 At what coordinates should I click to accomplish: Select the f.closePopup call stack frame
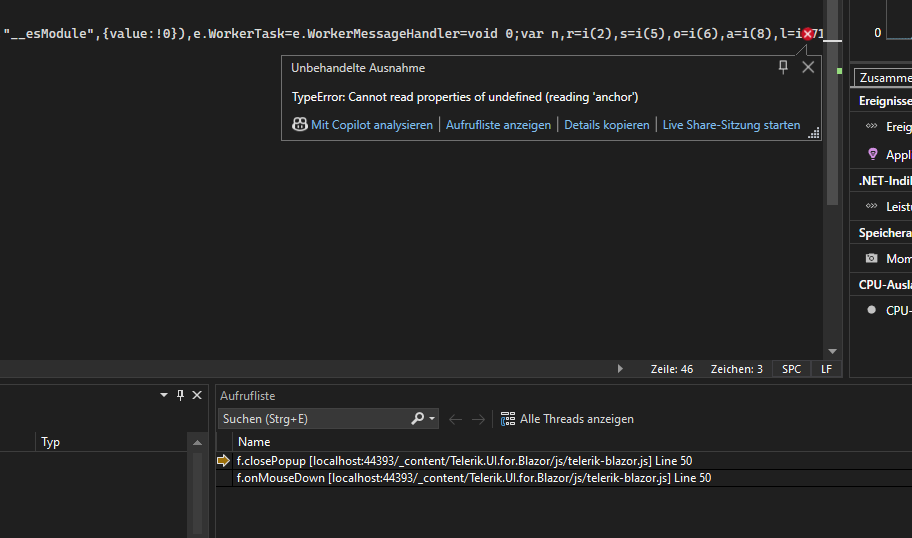(x=464, y=461)
